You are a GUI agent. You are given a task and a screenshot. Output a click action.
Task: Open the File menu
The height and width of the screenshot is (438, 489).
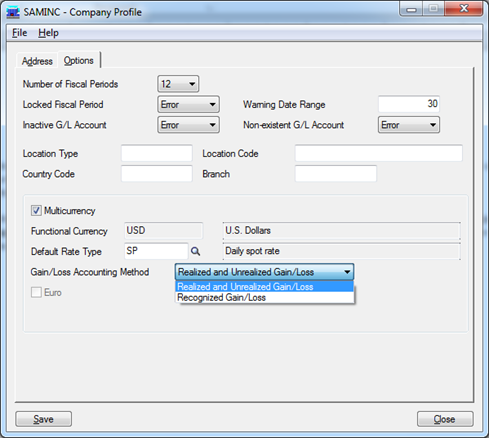pyautogui.click(x=19, y=33)
